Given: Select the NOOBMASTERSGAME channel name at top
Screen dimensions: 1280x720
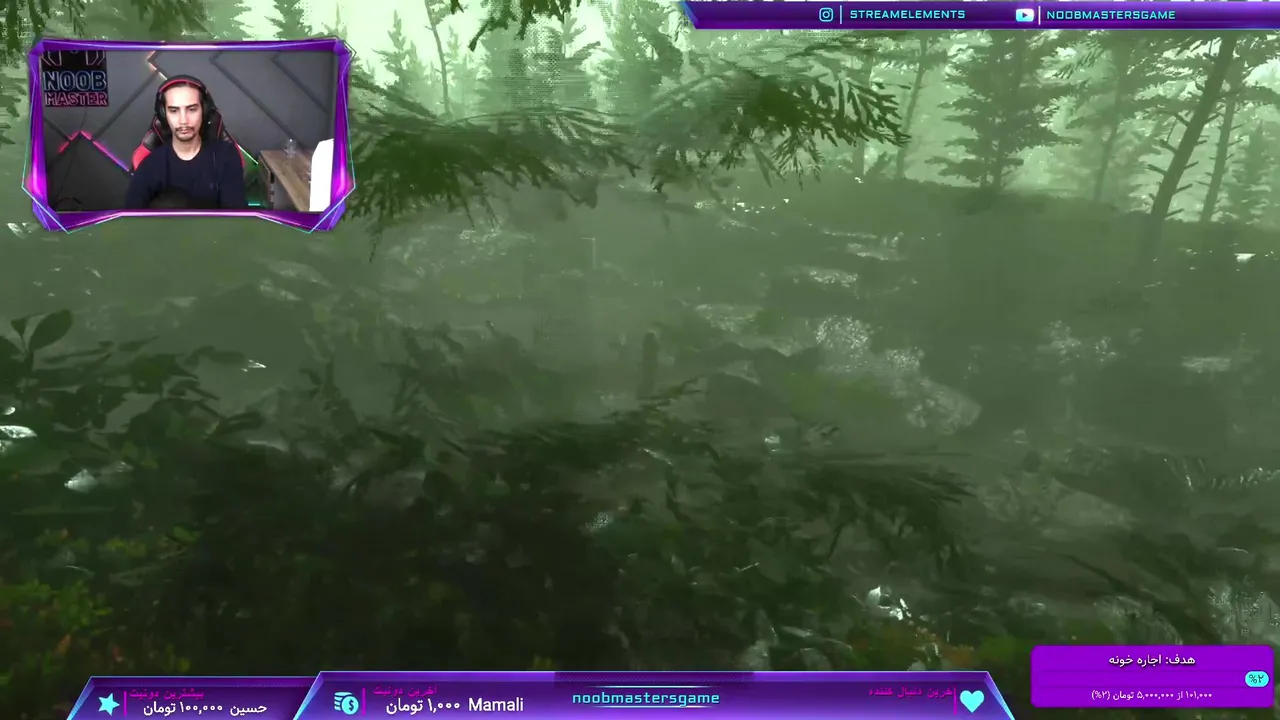Looking at the screenshot, I should (x=1111, y=14).
